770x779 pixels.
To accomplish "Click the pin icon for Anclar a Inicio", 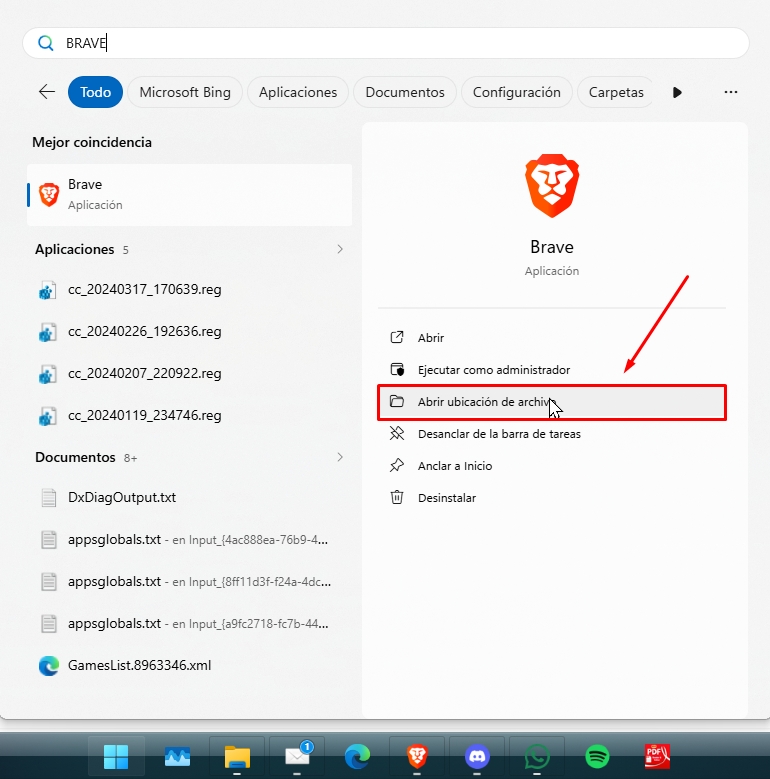I will point(397,466).
